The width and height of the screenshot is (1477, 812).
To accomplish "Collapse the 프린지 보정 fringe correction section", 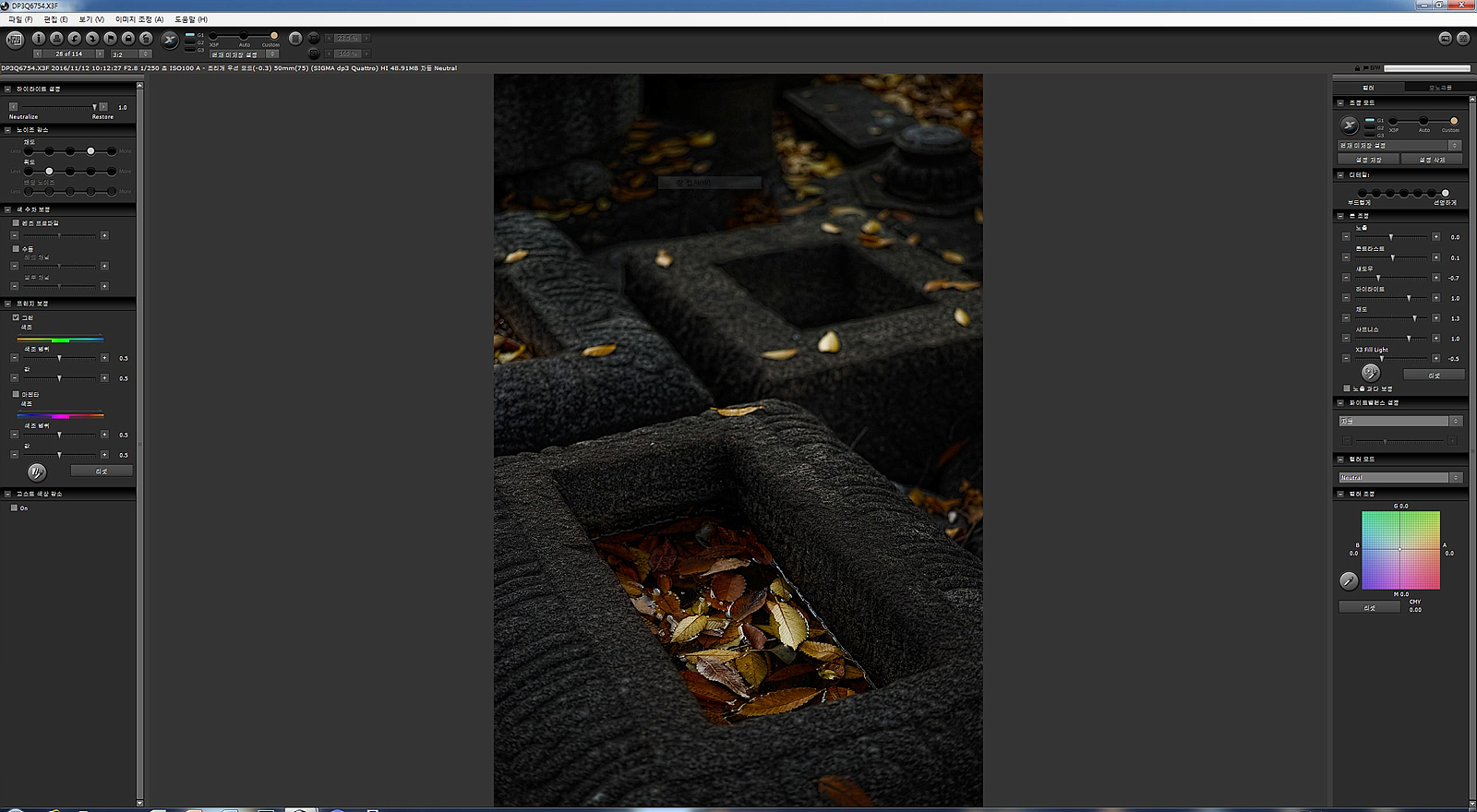I will tap(8, 304).
